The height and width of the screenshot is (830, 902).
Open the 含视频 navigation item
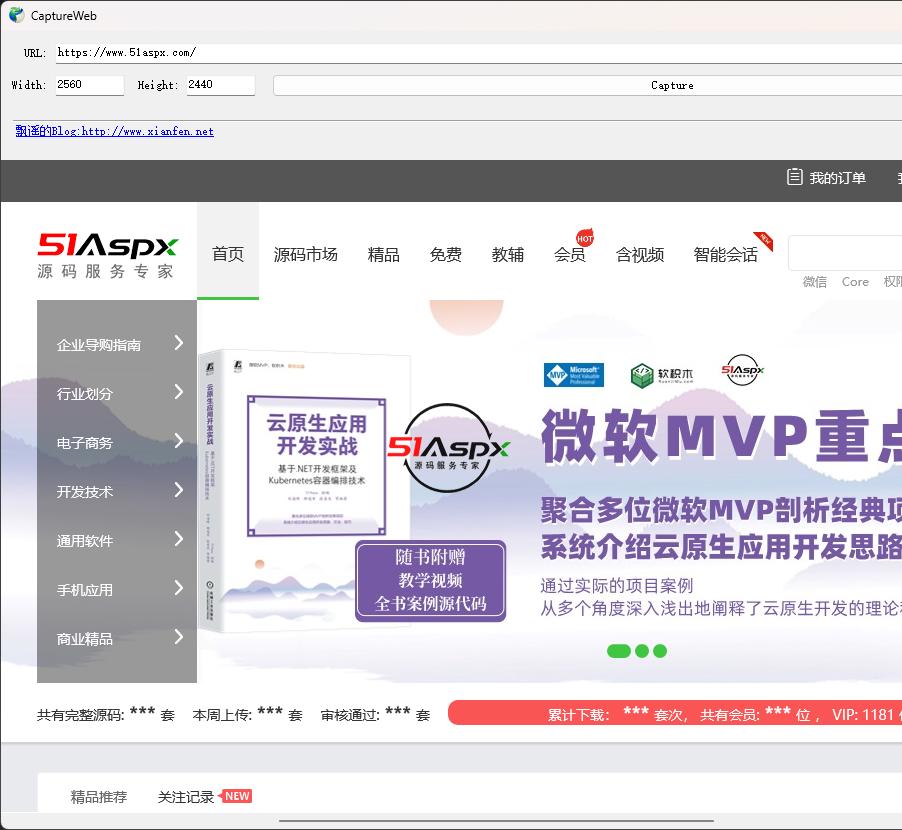coord(640,254)
